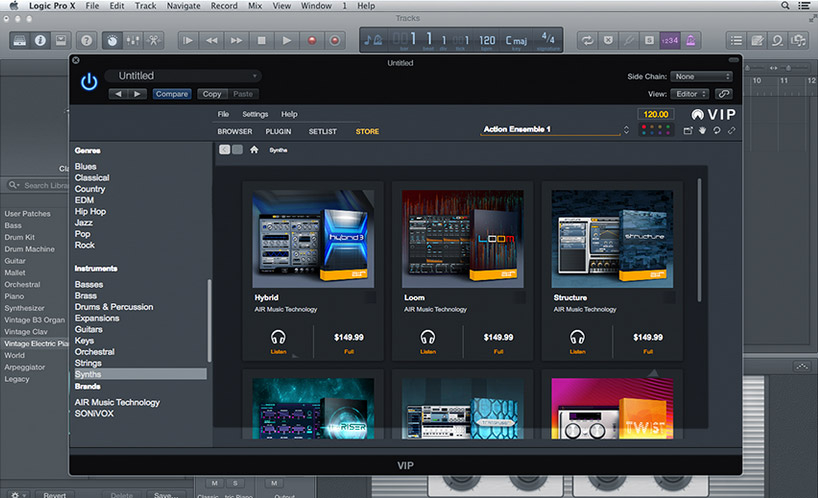Open the VIP Settings menu

[255, 114]
